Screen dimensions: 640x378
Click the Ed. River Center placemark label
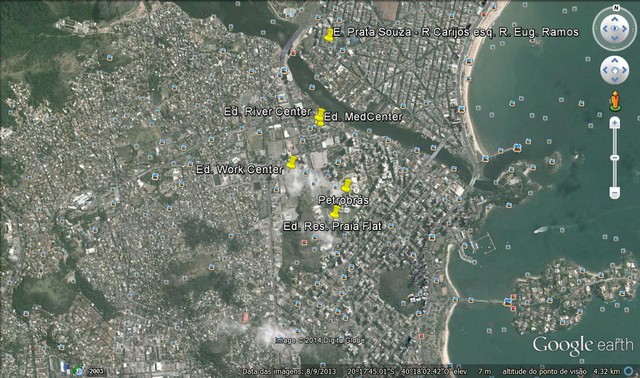click(x=268, y=111)
